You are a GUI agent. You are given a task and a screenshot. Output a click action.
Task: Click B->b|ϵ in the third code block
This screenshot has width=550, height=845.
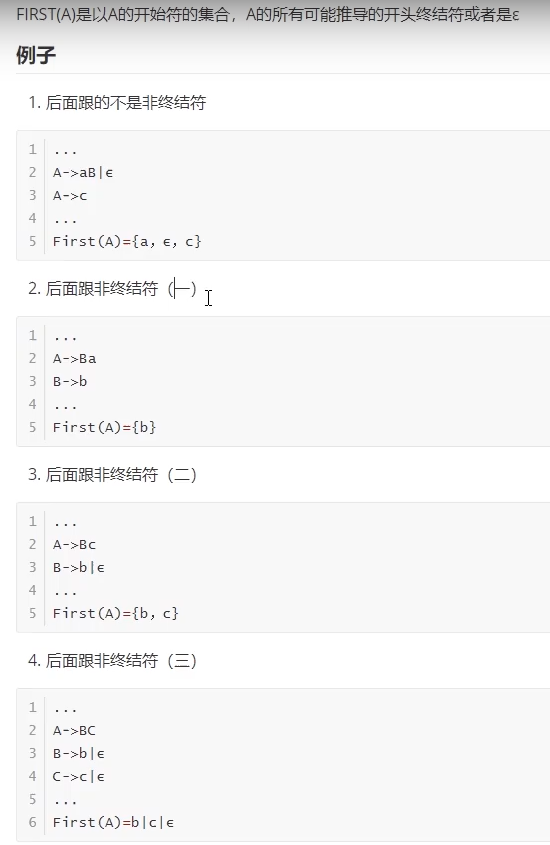coord(79,567)
